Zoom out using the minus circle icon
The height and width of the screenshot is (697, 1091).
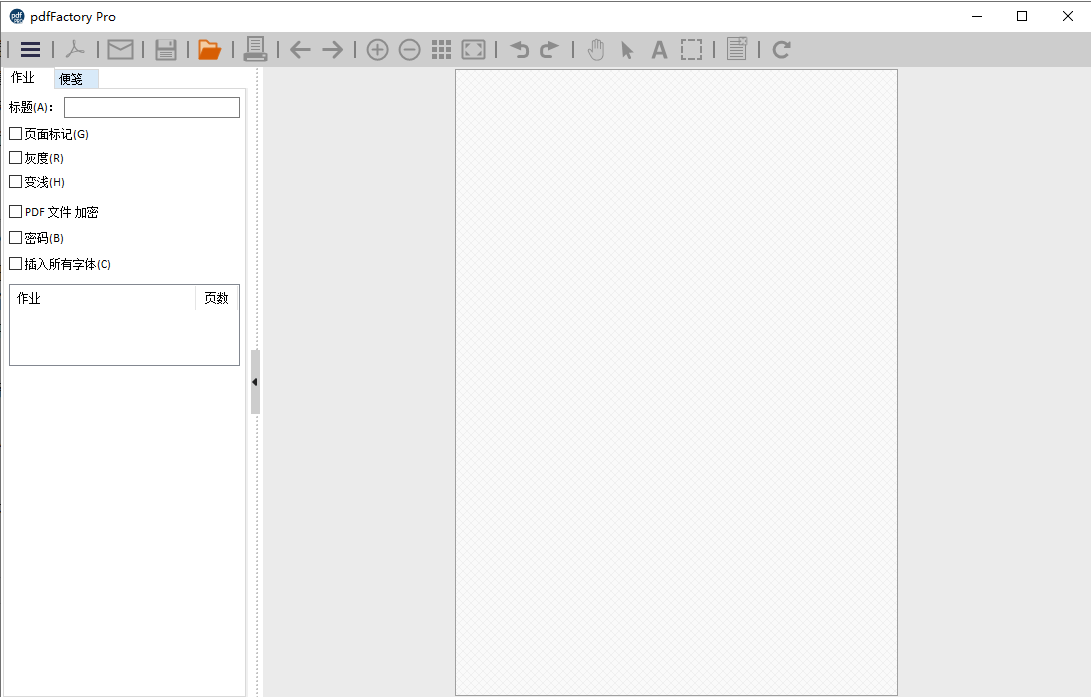coord(409,50)
